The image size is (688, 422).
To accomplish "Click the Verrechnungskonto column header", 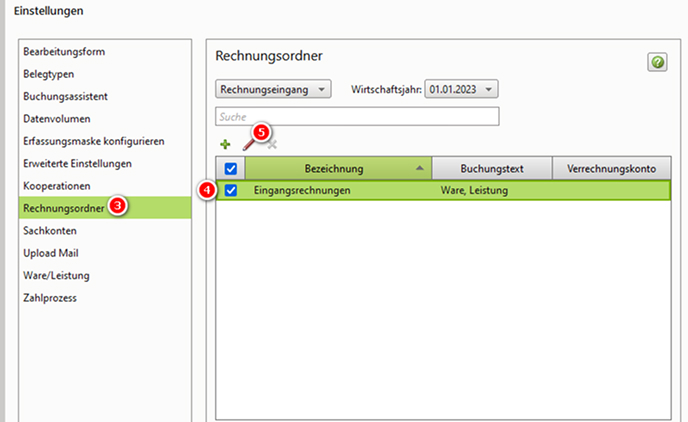I will (611, 168).
